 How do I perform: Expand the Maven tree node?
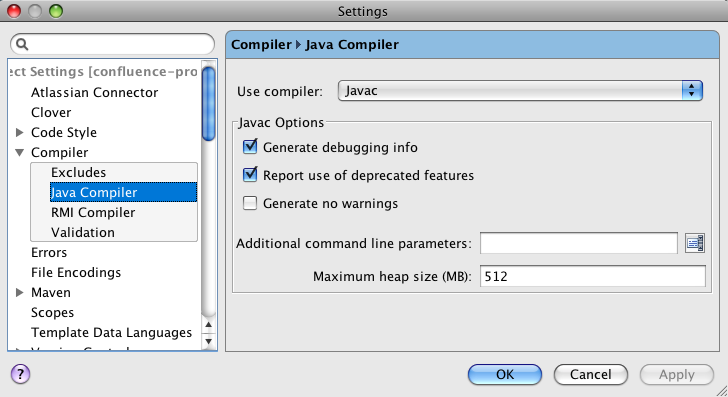point(20,293)
